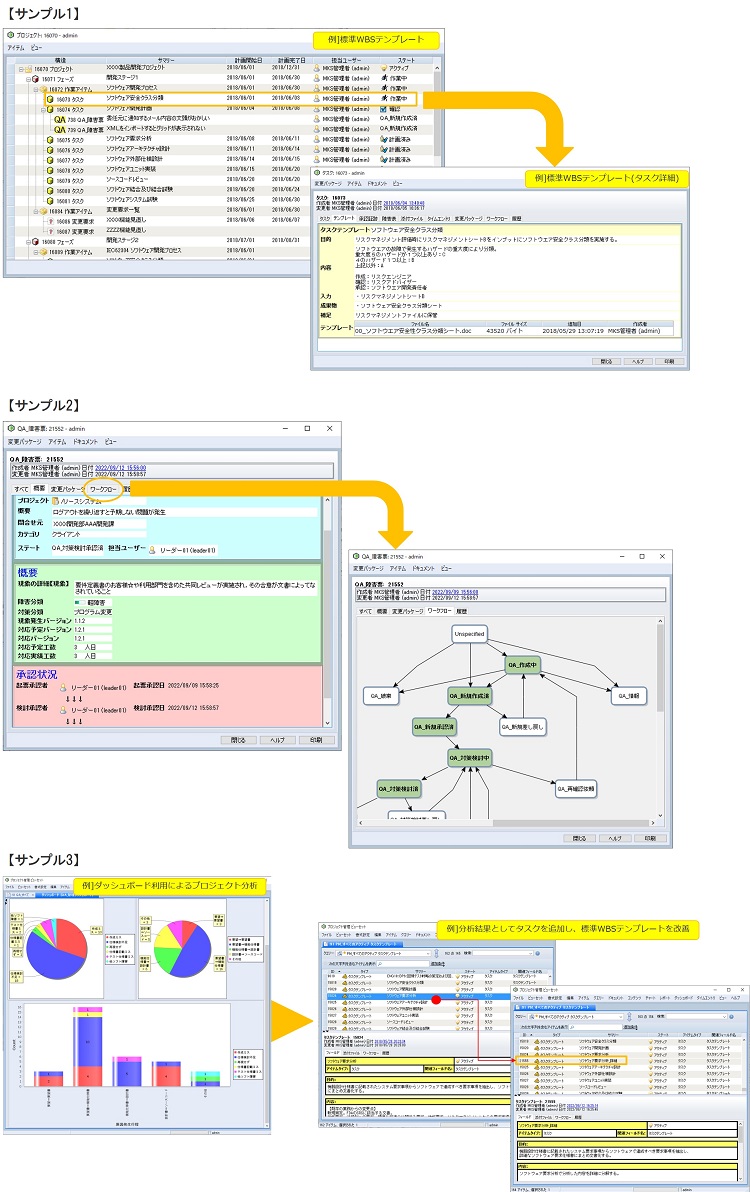Open the アイテム menu in the project window
The image size is (750, 1192).
pyautogui.click(x=17, y=47)
